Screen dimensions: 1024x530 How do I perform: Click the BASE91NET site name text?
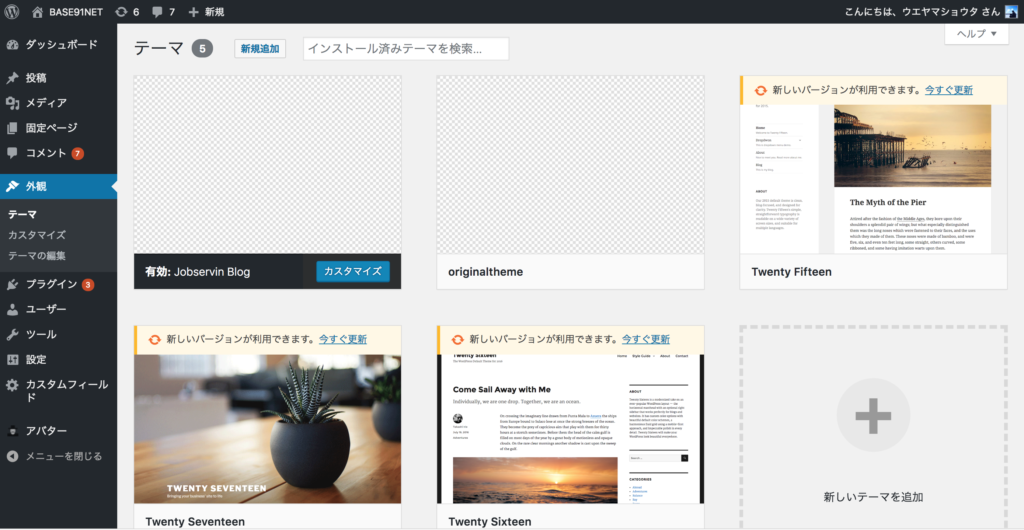(x=76, y=12)
